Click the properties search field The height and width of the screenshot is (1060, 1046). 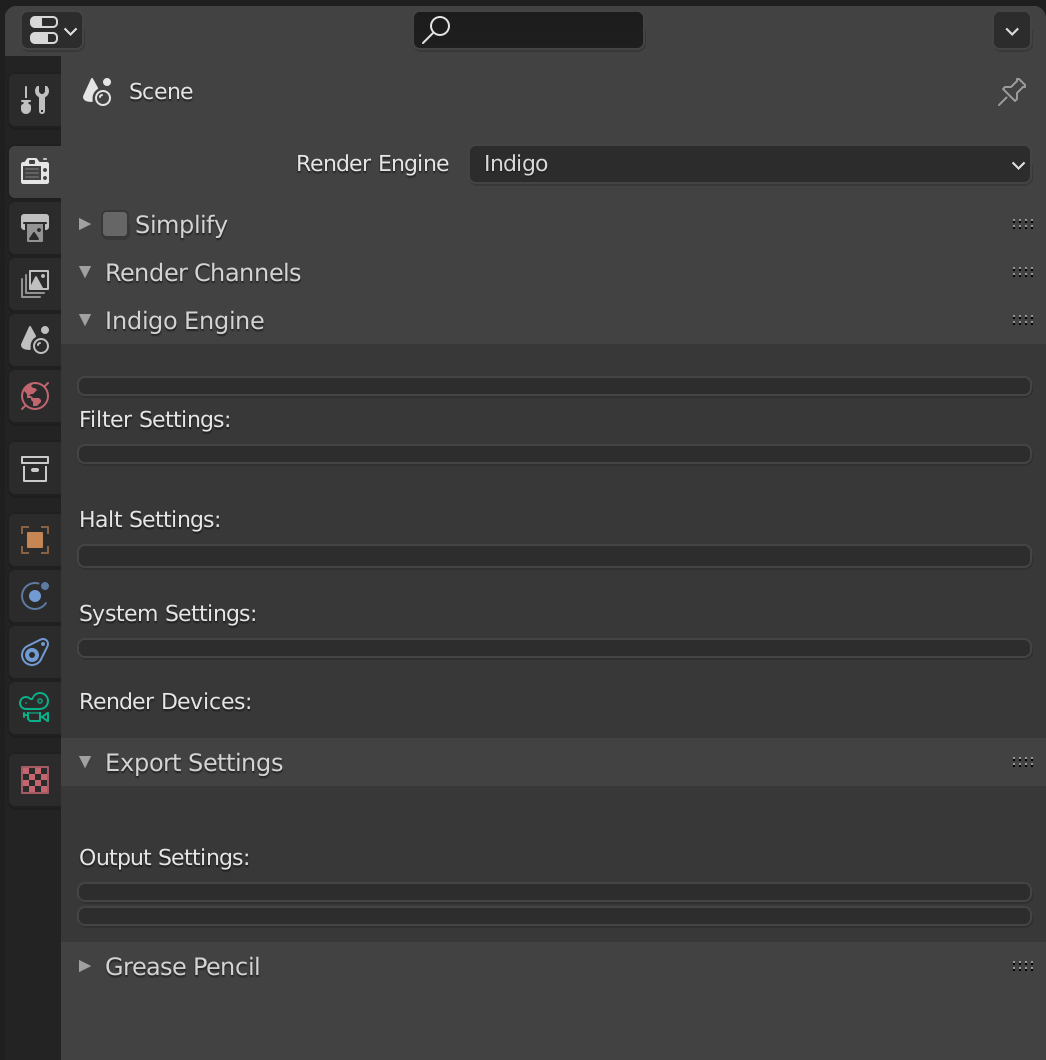[x=528, y=30]
